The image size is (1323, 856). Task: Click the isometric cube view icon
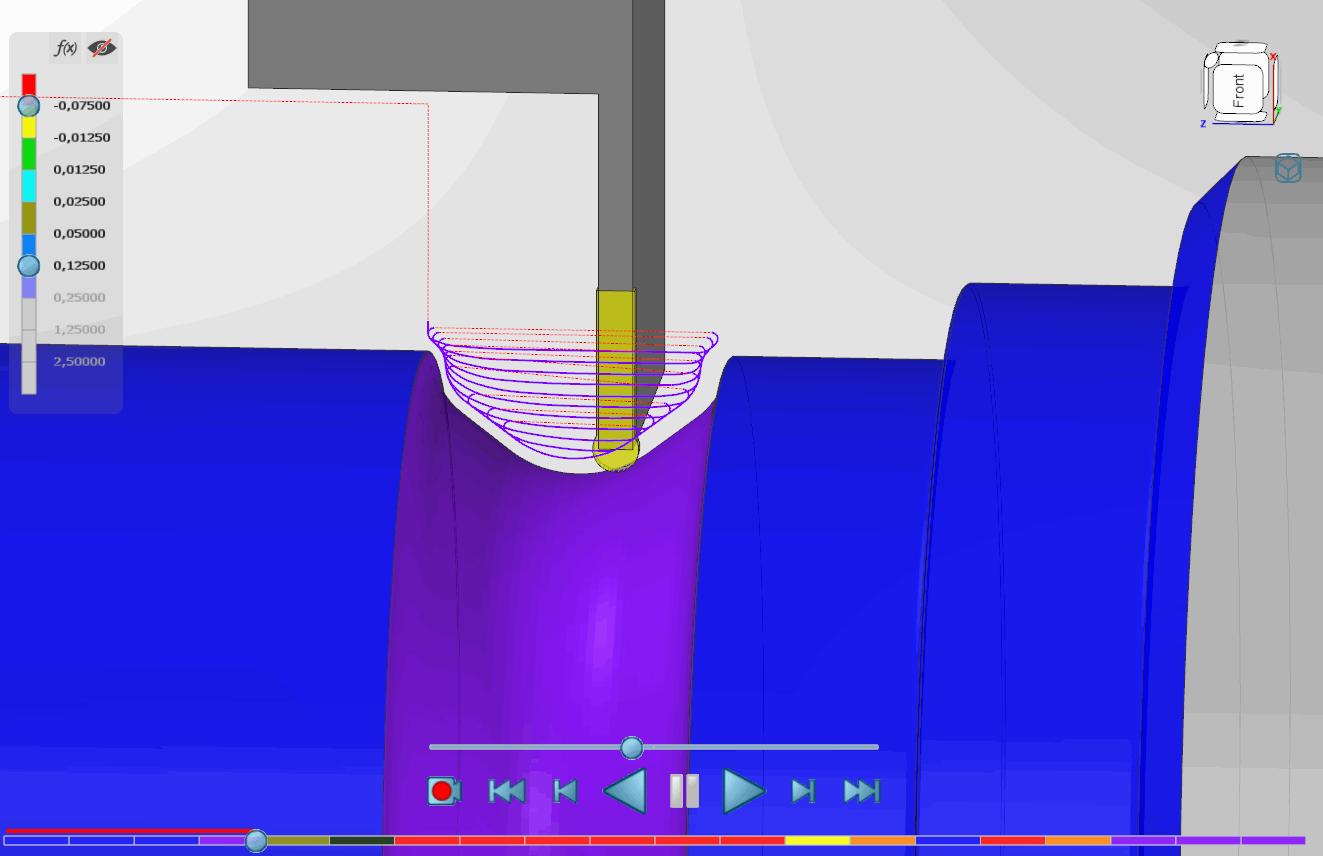[x=1288, y=169]
